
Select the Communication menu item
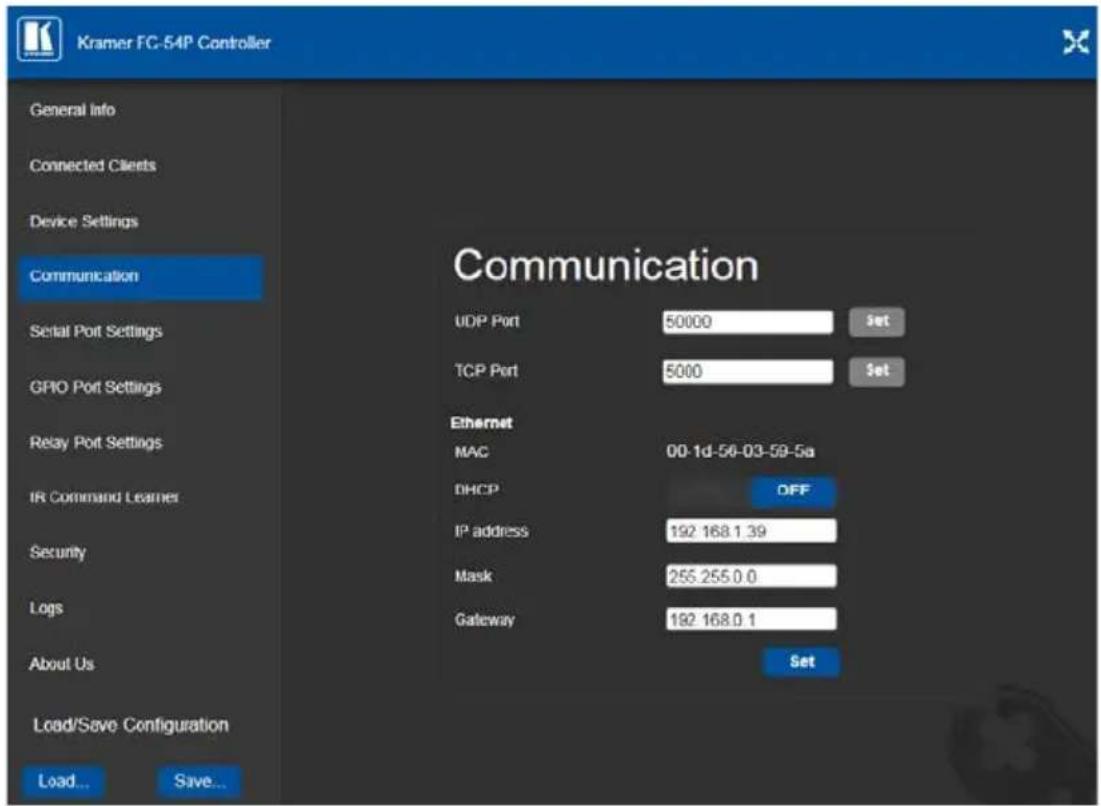click(140, 277)
